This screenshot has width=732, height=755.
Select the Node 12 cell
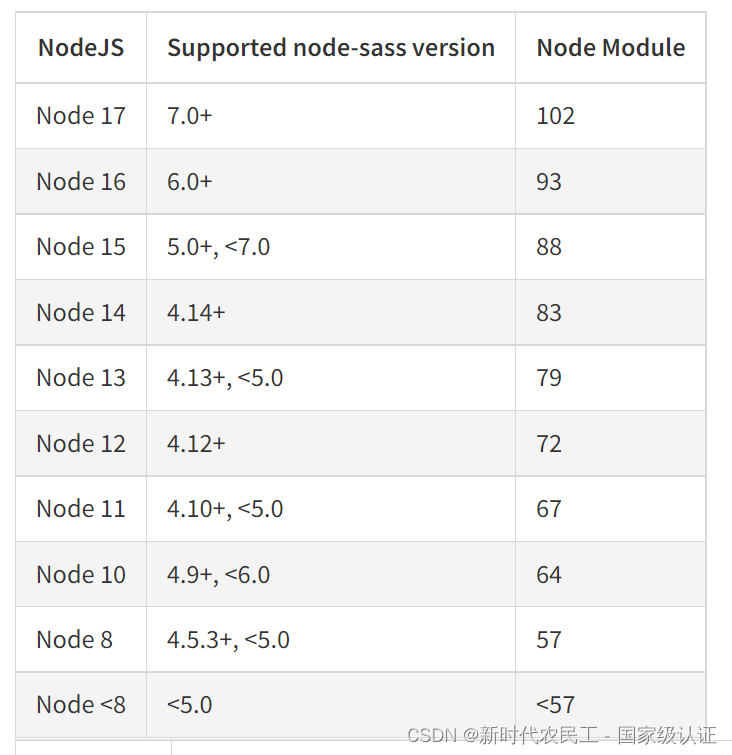81,443
